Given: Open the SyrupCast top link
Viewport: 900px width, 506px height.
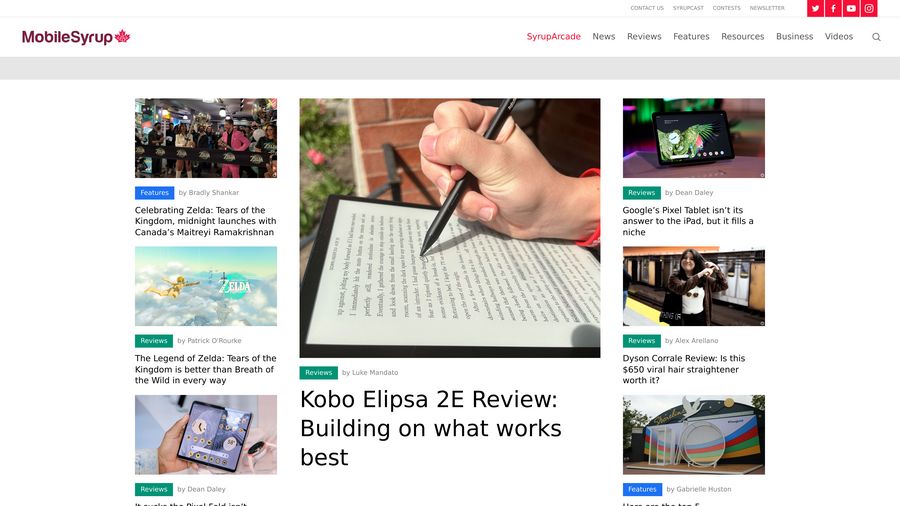Looking at the screenshot, I should click(x=688, y=8).
